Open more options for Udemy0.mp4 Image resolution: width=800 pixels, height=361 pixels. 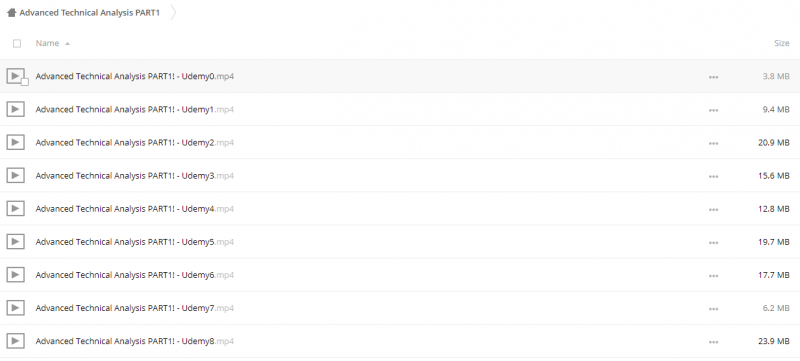pyautogui.click(x=713, y=77)
